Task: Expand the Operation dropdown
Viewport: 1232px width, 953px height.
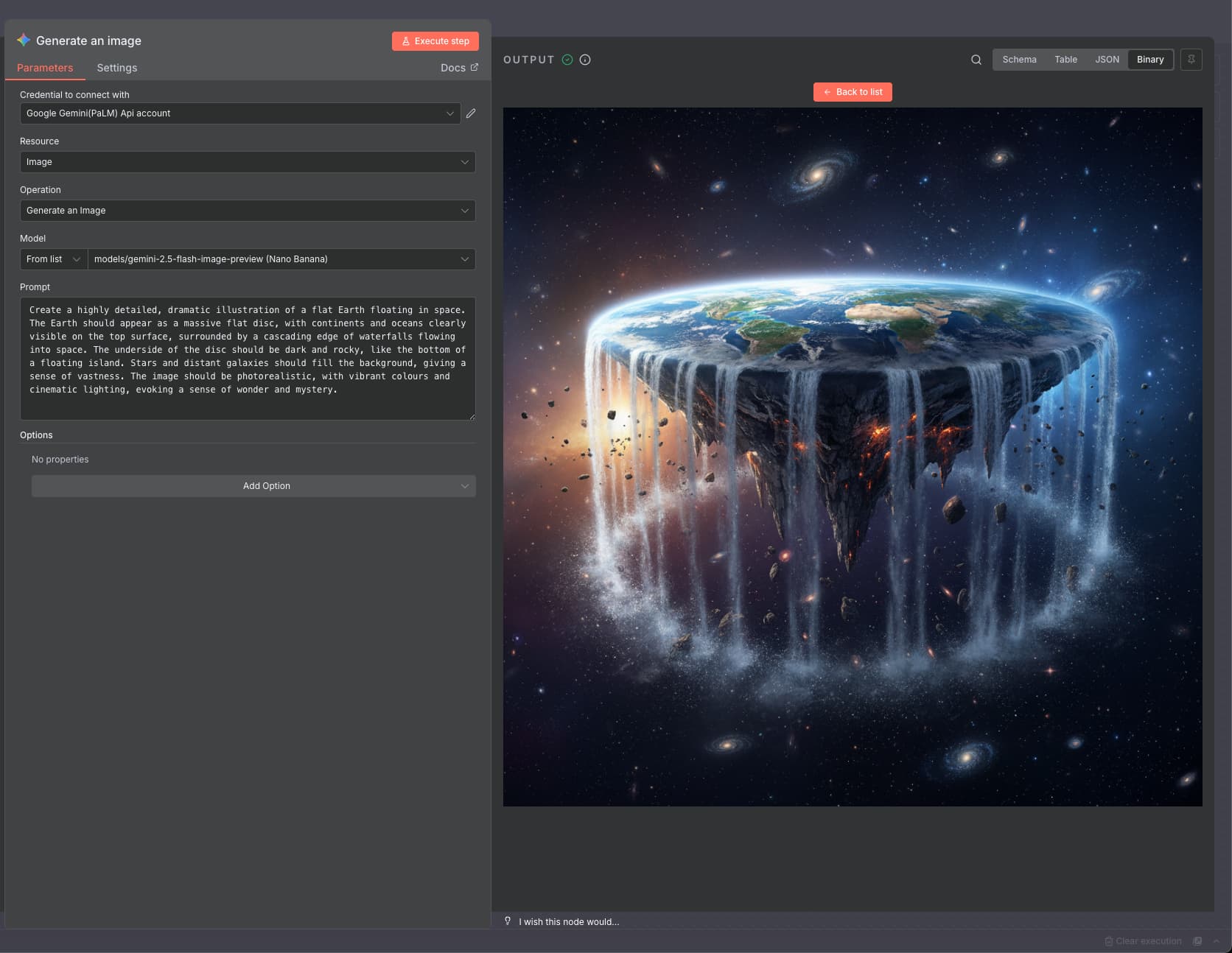Action: [x=248, y=211]
